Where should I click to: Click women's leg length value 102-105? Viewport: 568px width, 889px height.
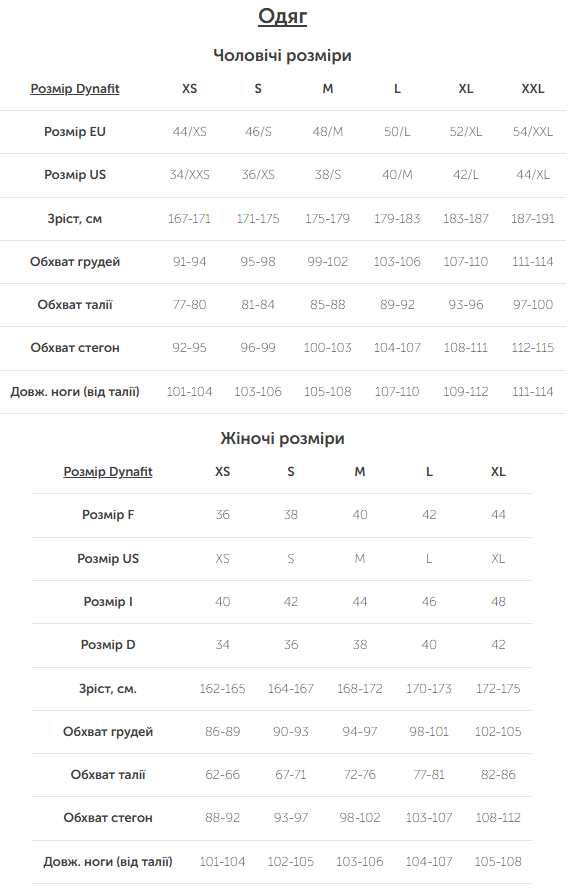coord(291,862)
